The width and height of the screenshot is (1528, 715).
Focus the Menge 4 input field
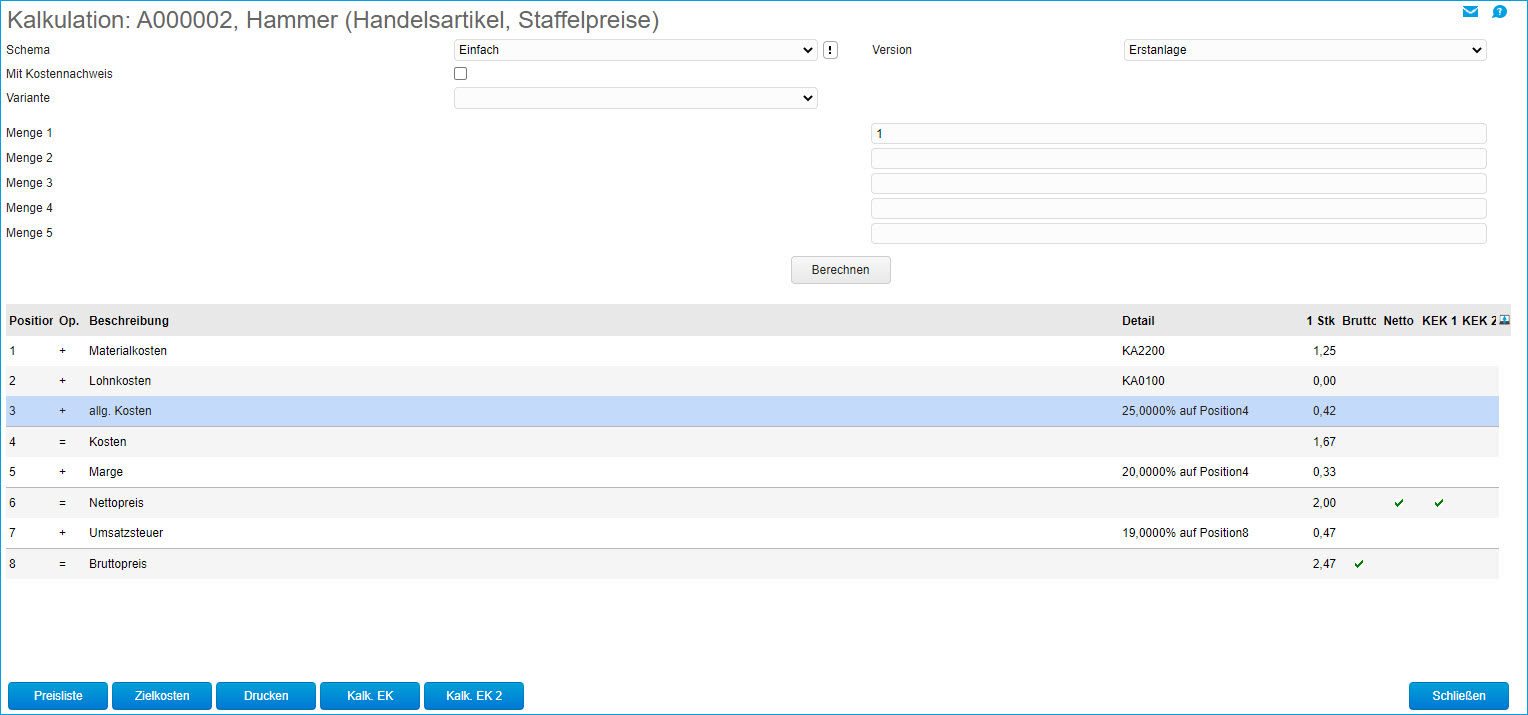coord(1179,209)
